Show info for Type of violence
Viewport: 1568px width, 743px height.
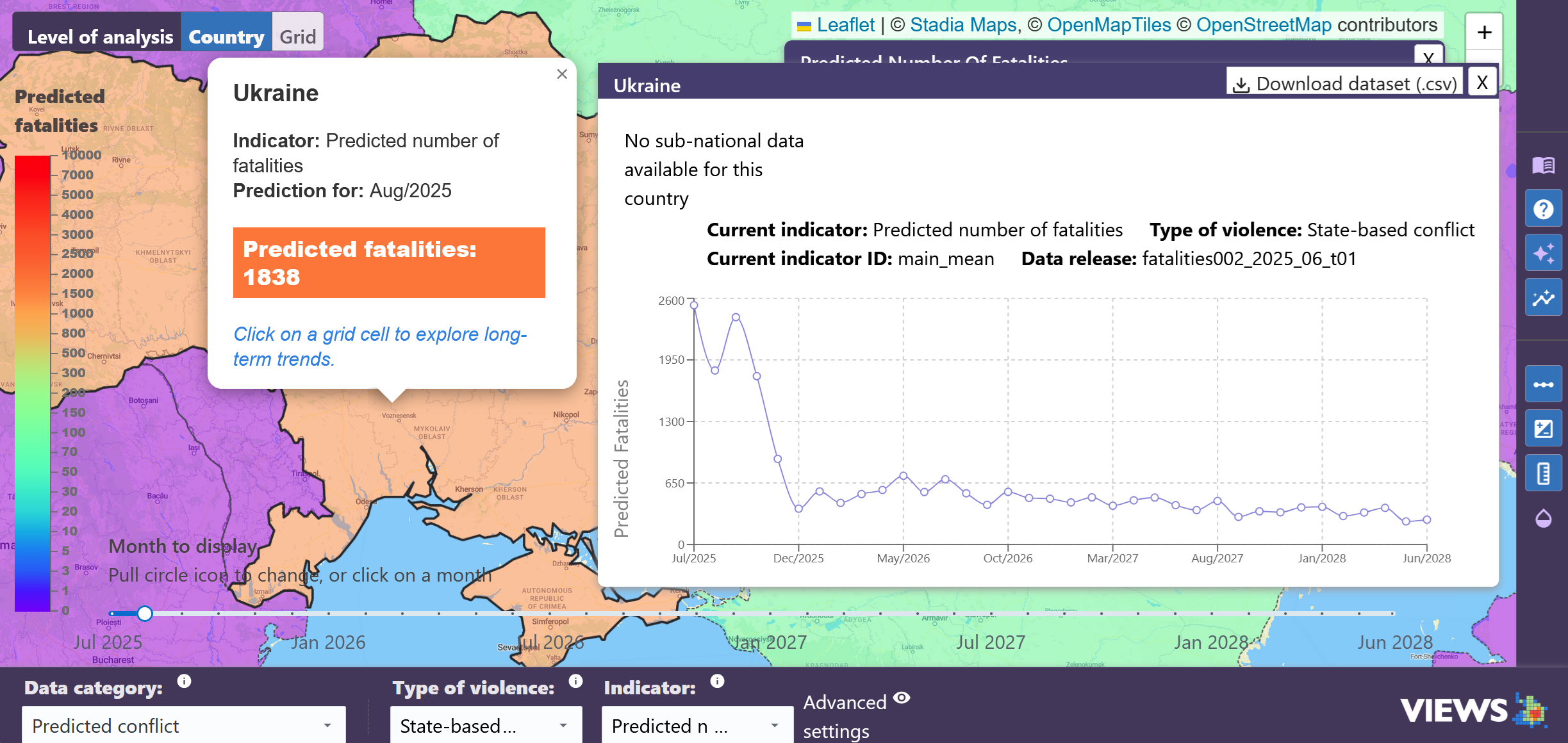[x=575, y=681]
